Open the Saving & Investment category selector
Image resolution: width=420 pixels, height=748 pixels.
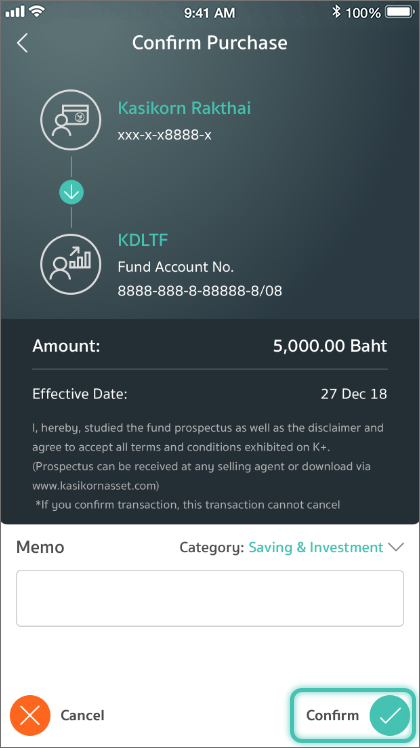click(x=315, y=547)
